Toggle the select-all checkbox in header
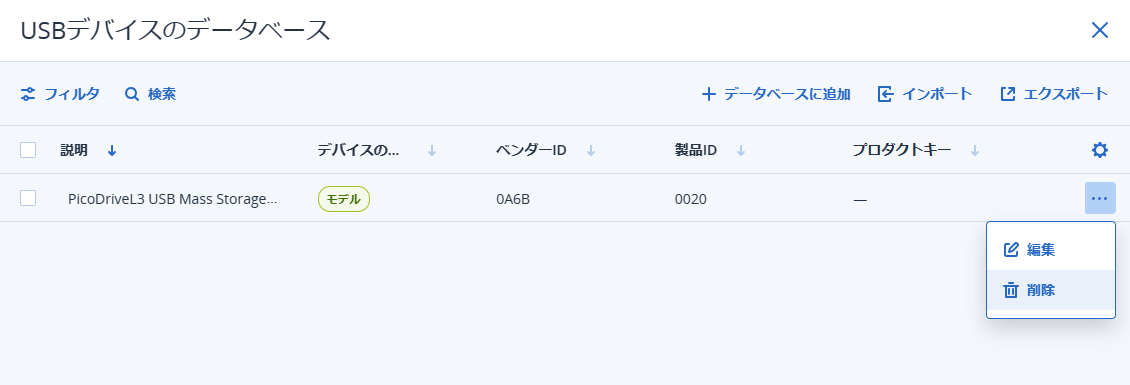The width and height of the screenshot is (1130, 385). click(x=28, y=150)
